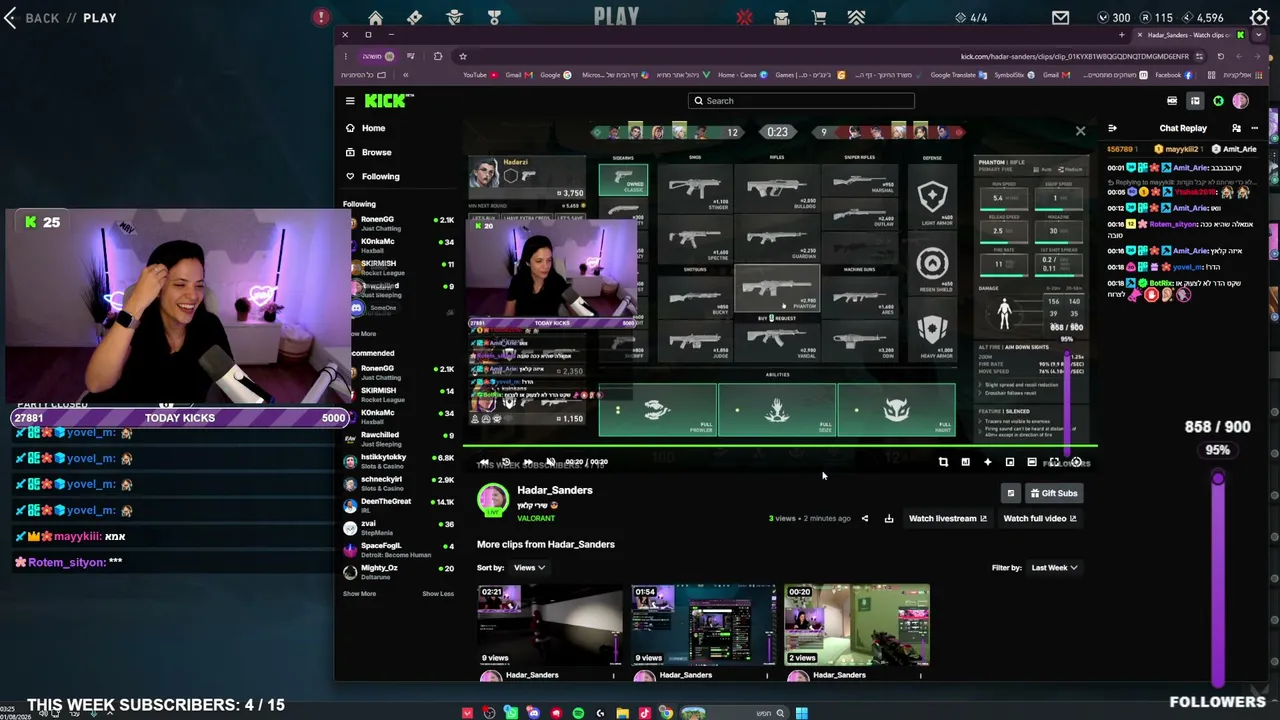Open the Sort by Views dropdown
The height and width of the screenshot is (720, 1280).
(x=529, y=568)
